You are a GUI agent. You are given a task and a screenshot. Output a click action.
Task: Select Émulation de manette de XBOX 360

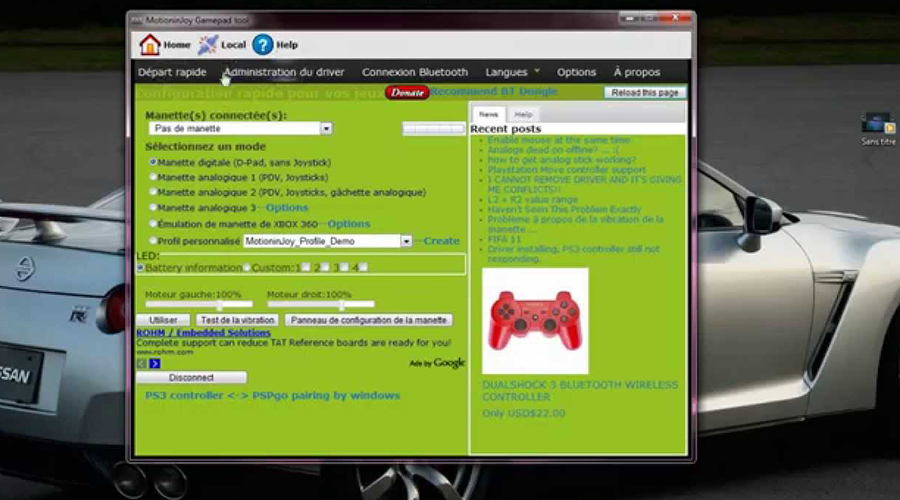[153, 224]
